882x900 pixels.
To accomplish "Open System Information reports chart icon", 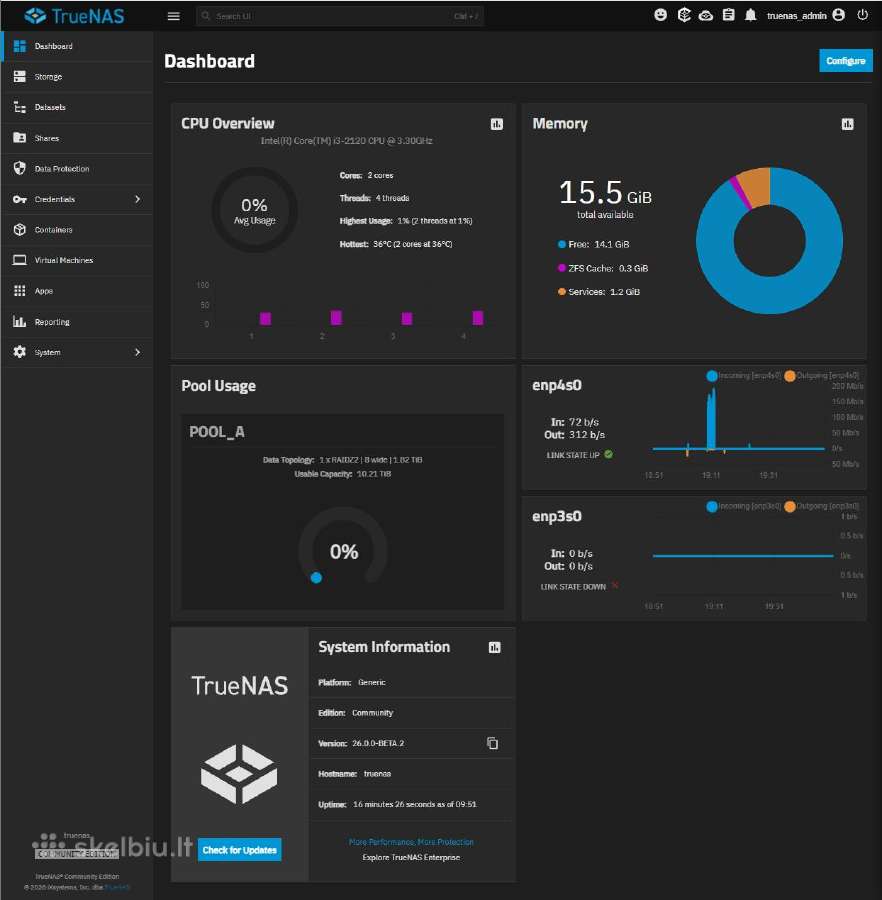I will pyautogui.click(x=495, y=647).
